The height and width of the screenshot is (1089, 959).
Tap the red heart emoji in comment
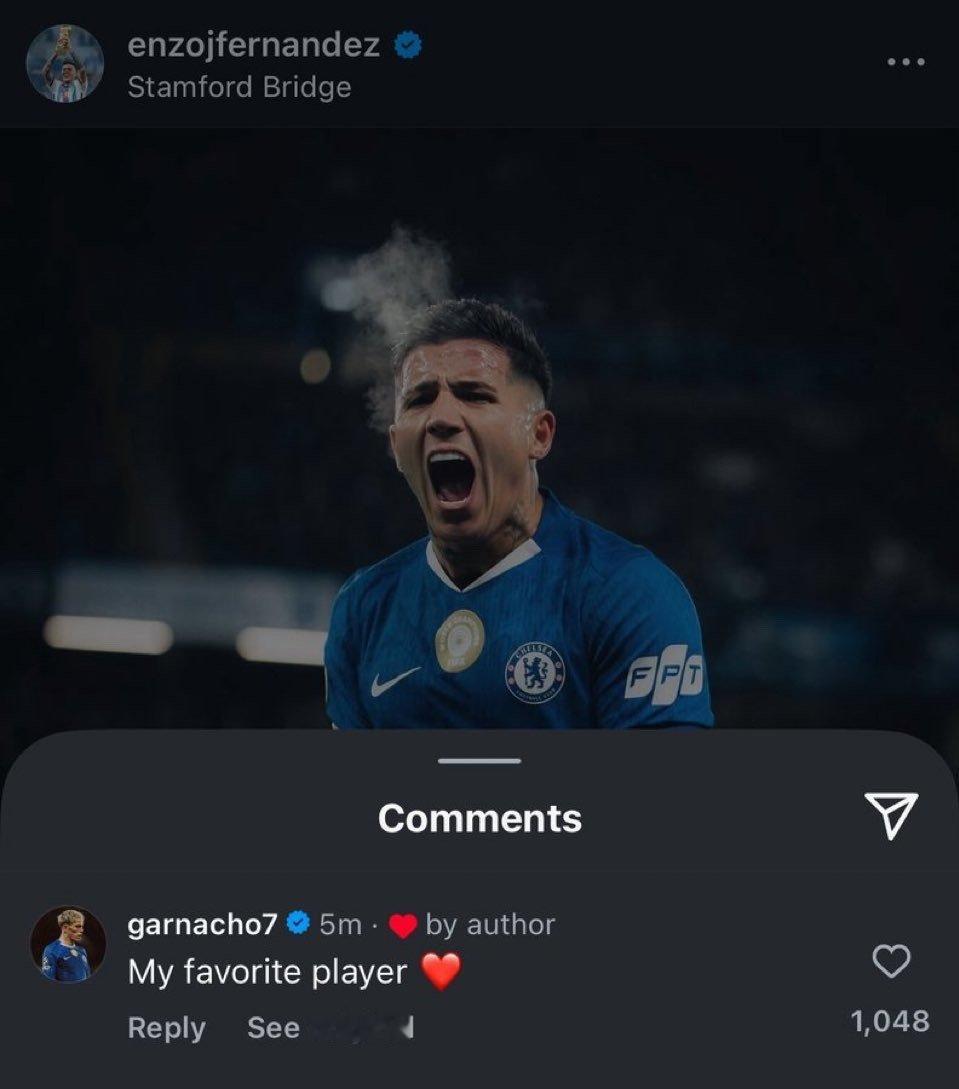click(442, 971)
